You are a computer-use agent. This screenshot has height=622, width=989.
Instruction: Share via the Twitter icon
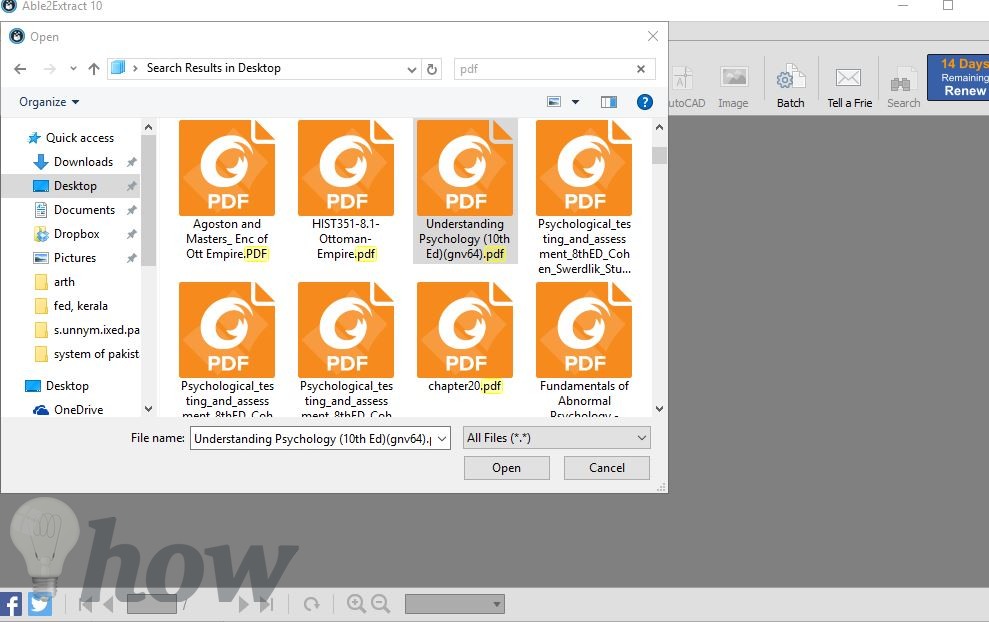click(x=40, y=604)
